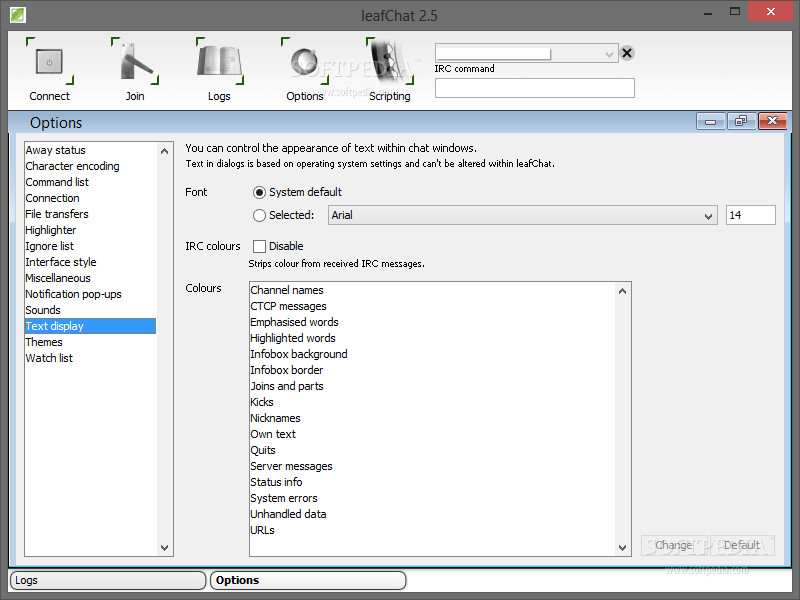Switch to the Logs bottom tab

(x=108, y=580)
